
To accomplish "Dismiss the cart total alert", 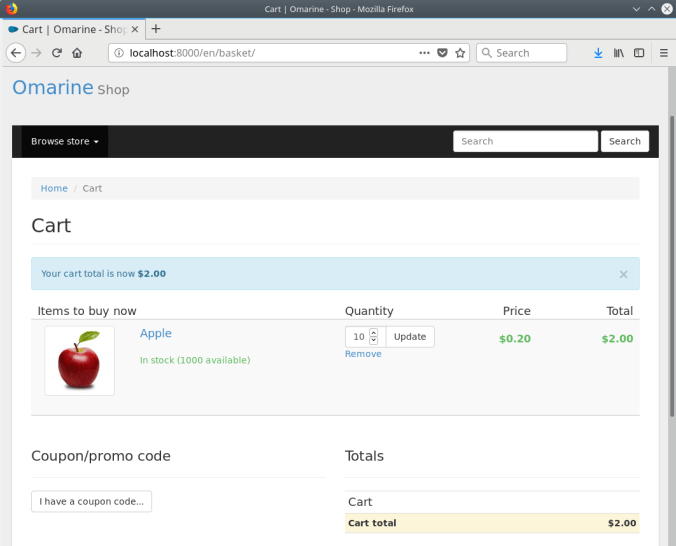I will [x=623, y=274].
